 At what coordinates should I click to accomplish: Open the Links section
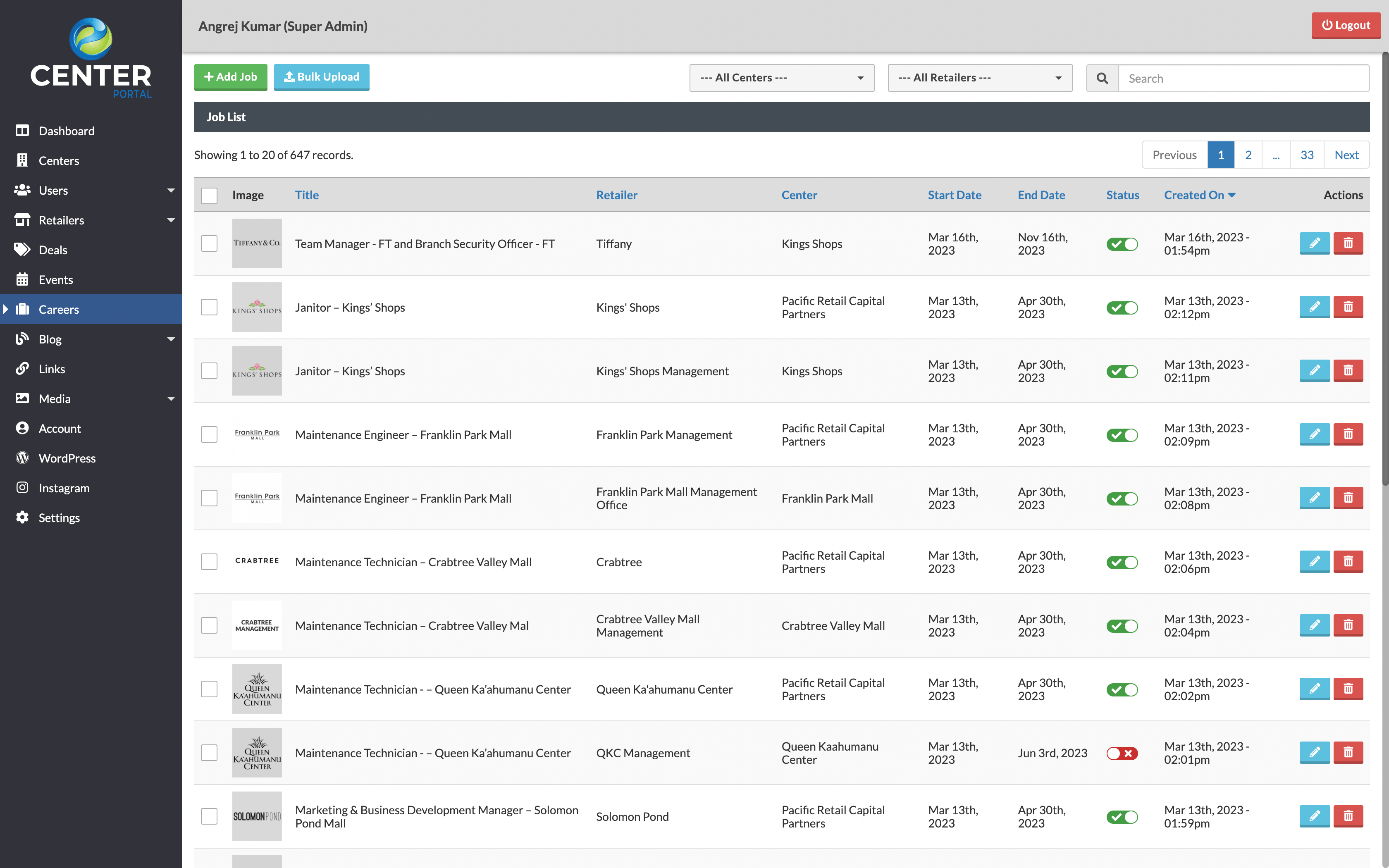pos(52,369)
